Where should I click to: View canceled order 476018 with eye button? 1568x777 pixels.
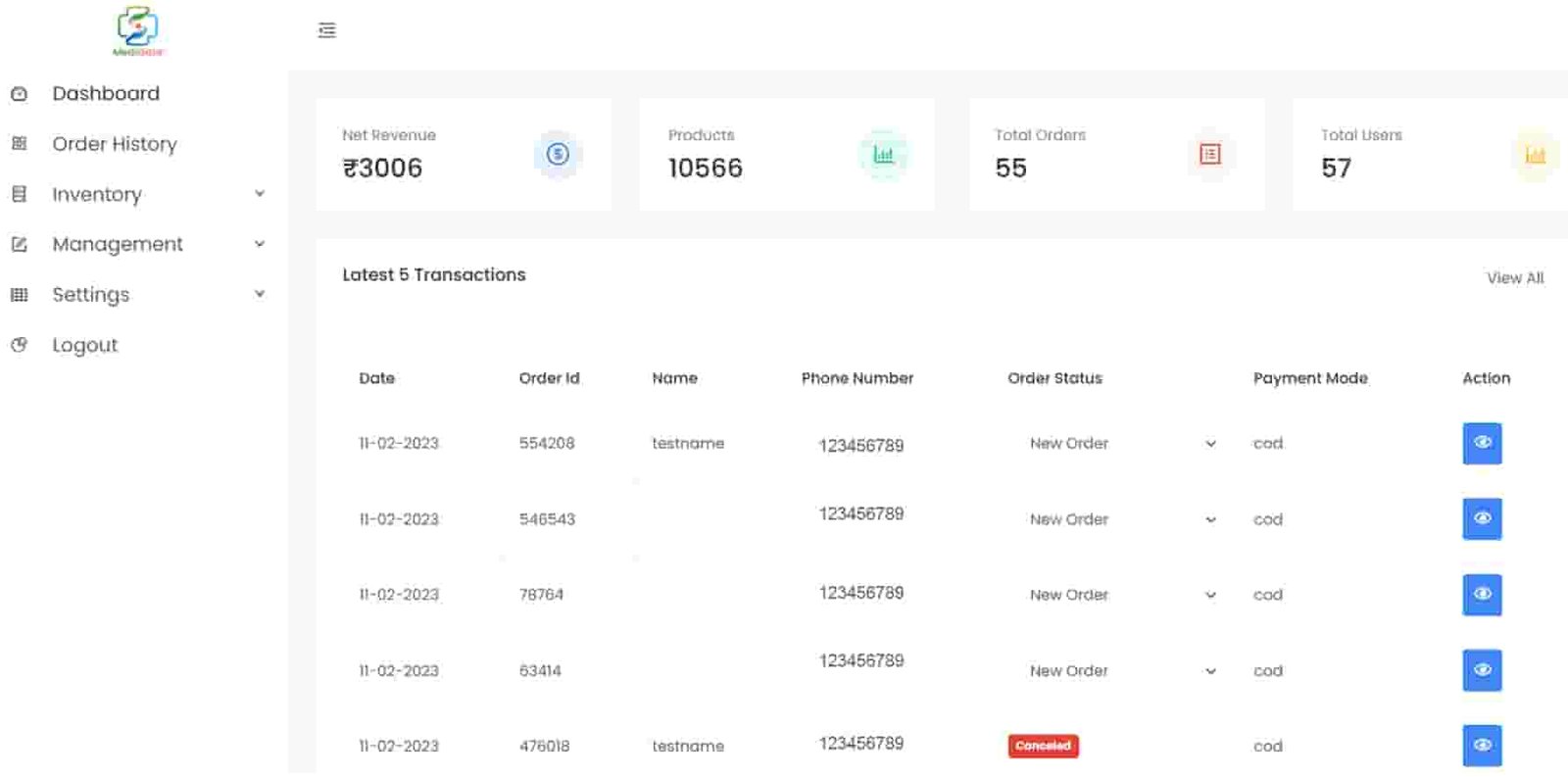[x=1482, y=746]
